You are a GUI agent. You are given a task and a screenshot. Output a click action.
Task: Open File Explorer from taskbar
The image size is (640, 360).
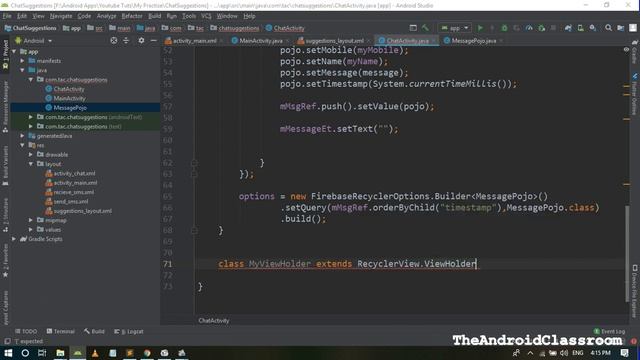coord(60,353)
